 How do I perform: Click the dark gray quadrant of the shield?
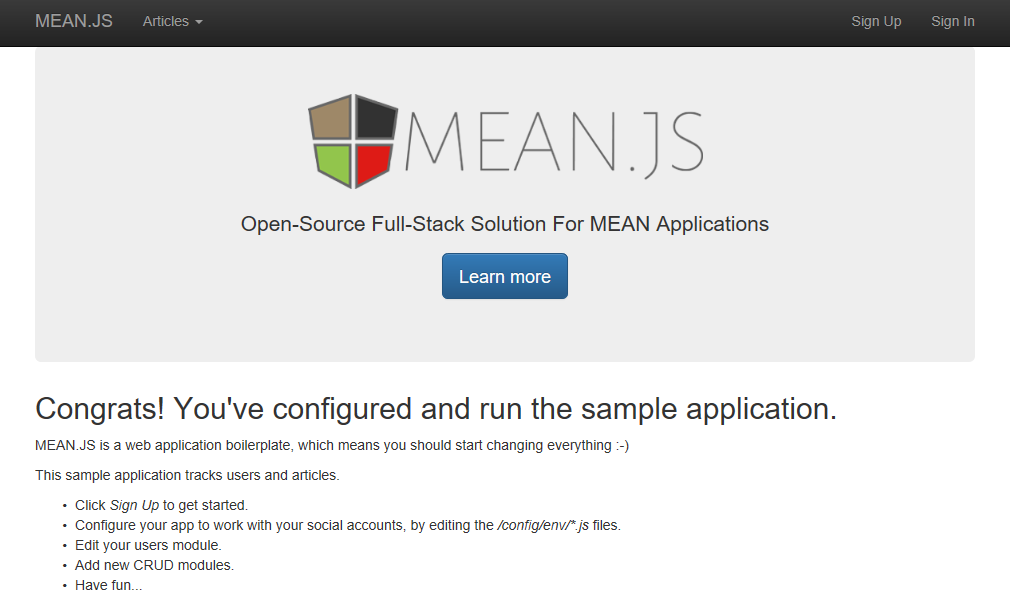pyautogui.click(x=376, y=118)
